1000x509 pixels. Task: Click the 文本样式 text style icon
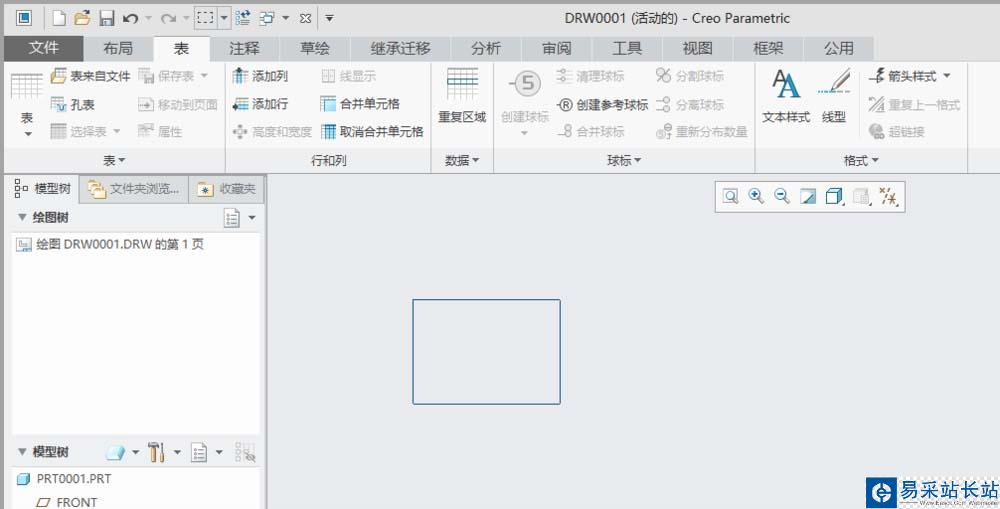(x=785, y=84)
